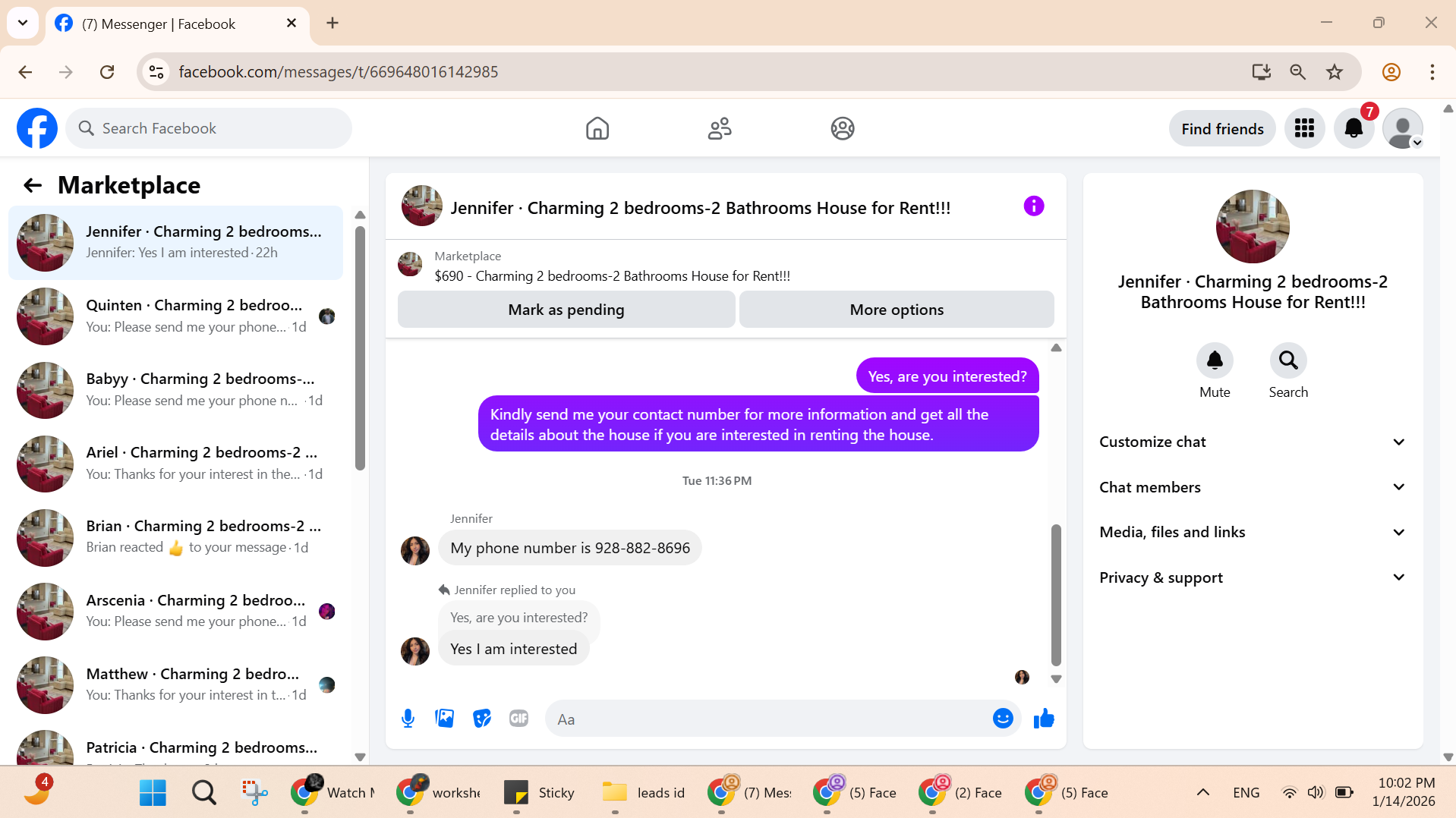Click More options button

click(897, 310)
